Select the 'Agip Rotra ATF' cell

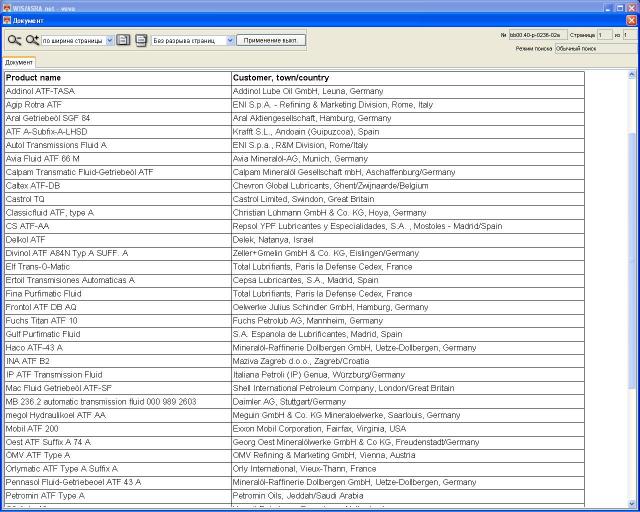tap(118, 105)
